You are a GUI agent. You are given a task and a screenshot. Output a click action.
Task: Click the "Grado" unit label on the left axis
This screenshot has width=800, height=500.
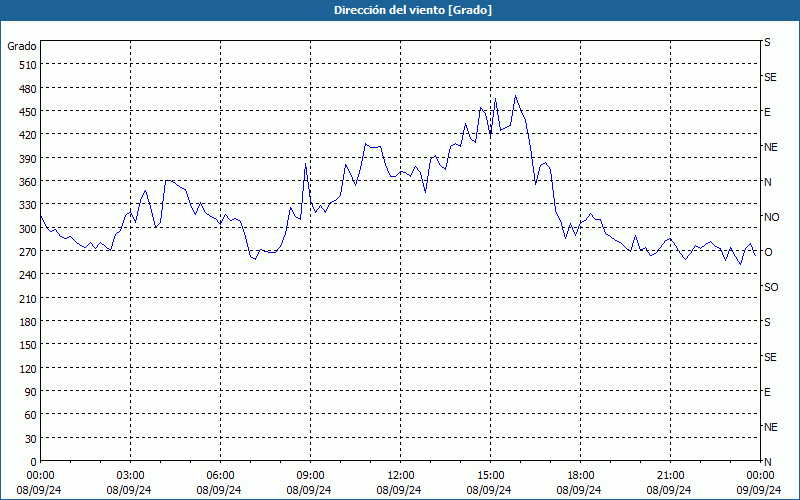coord(22,46)
